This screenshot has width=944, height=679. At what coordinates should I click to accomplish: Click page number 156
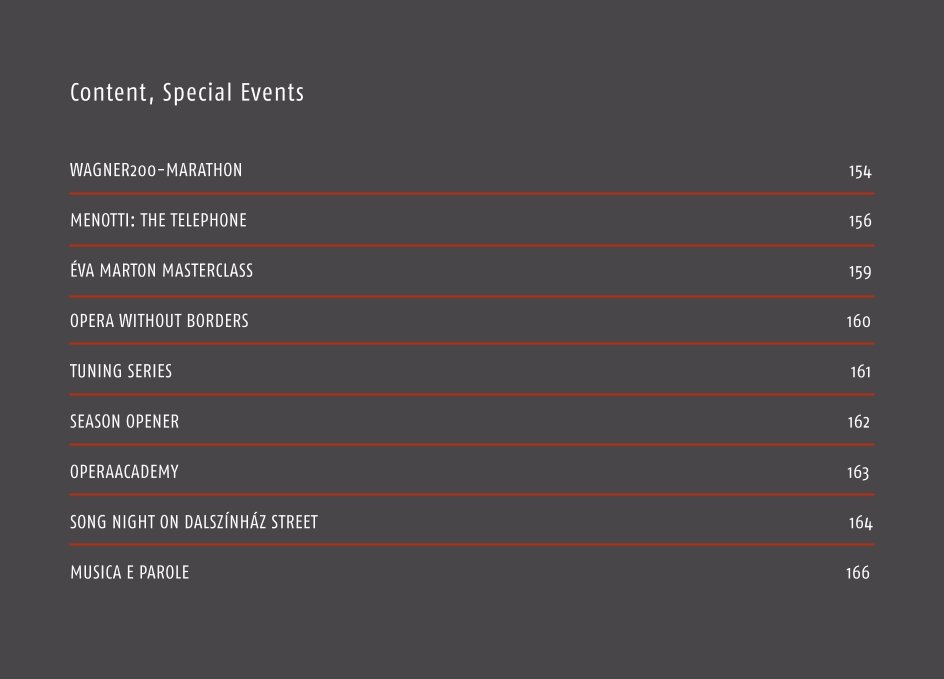(860, 221)
